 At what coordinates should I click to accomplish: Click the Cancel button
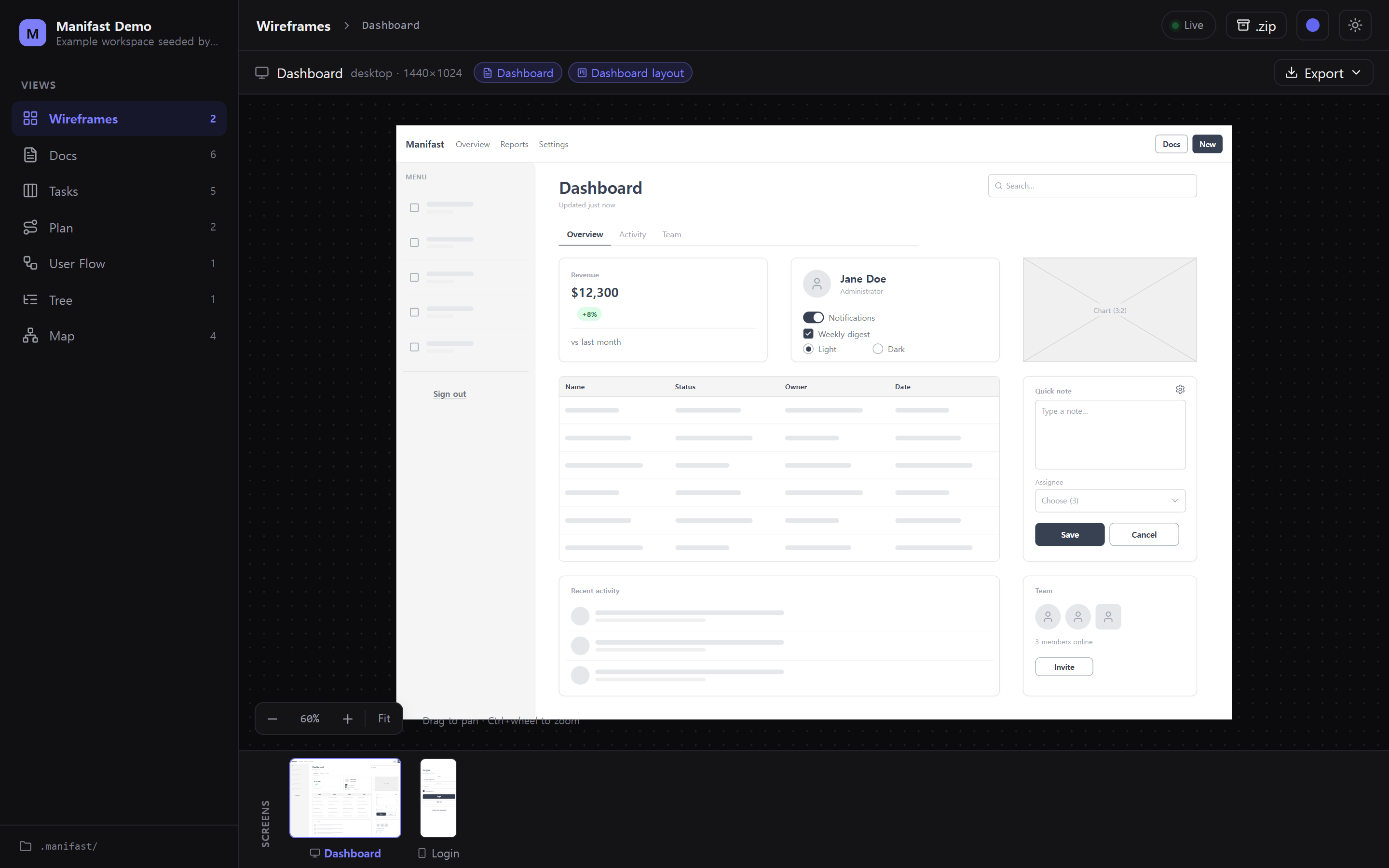(1144, 534)
